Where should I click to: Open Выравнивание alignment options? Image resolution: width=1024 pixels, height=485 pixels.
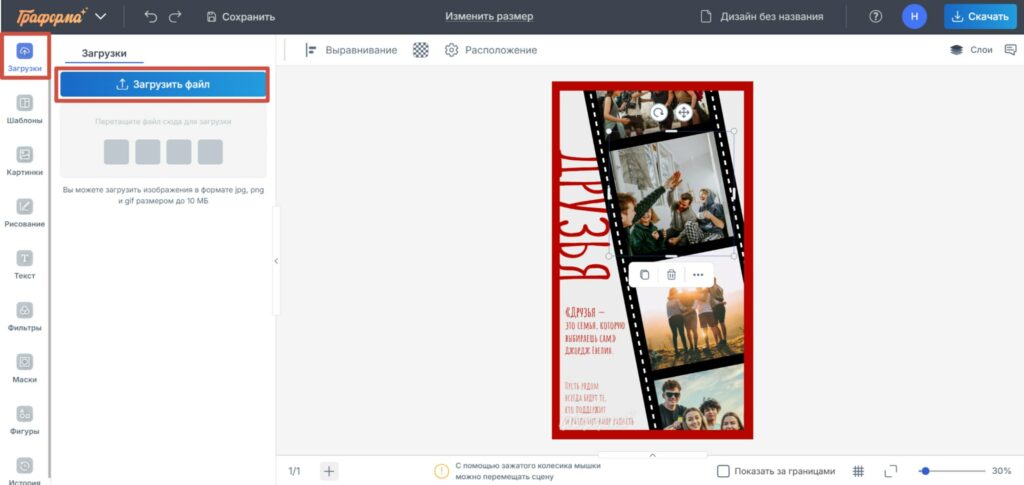coord(351,50)
